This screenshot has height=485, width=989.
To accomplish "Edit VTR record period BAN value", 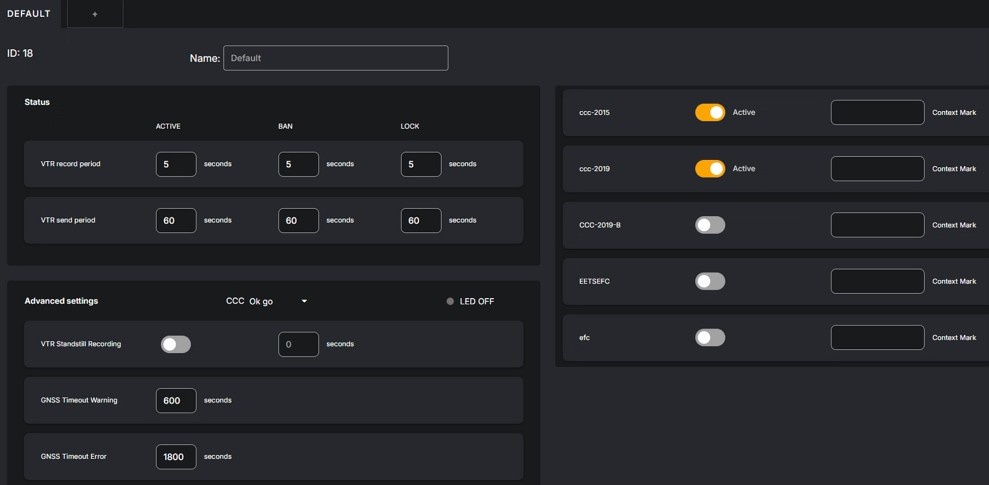I will click(298, 164).
